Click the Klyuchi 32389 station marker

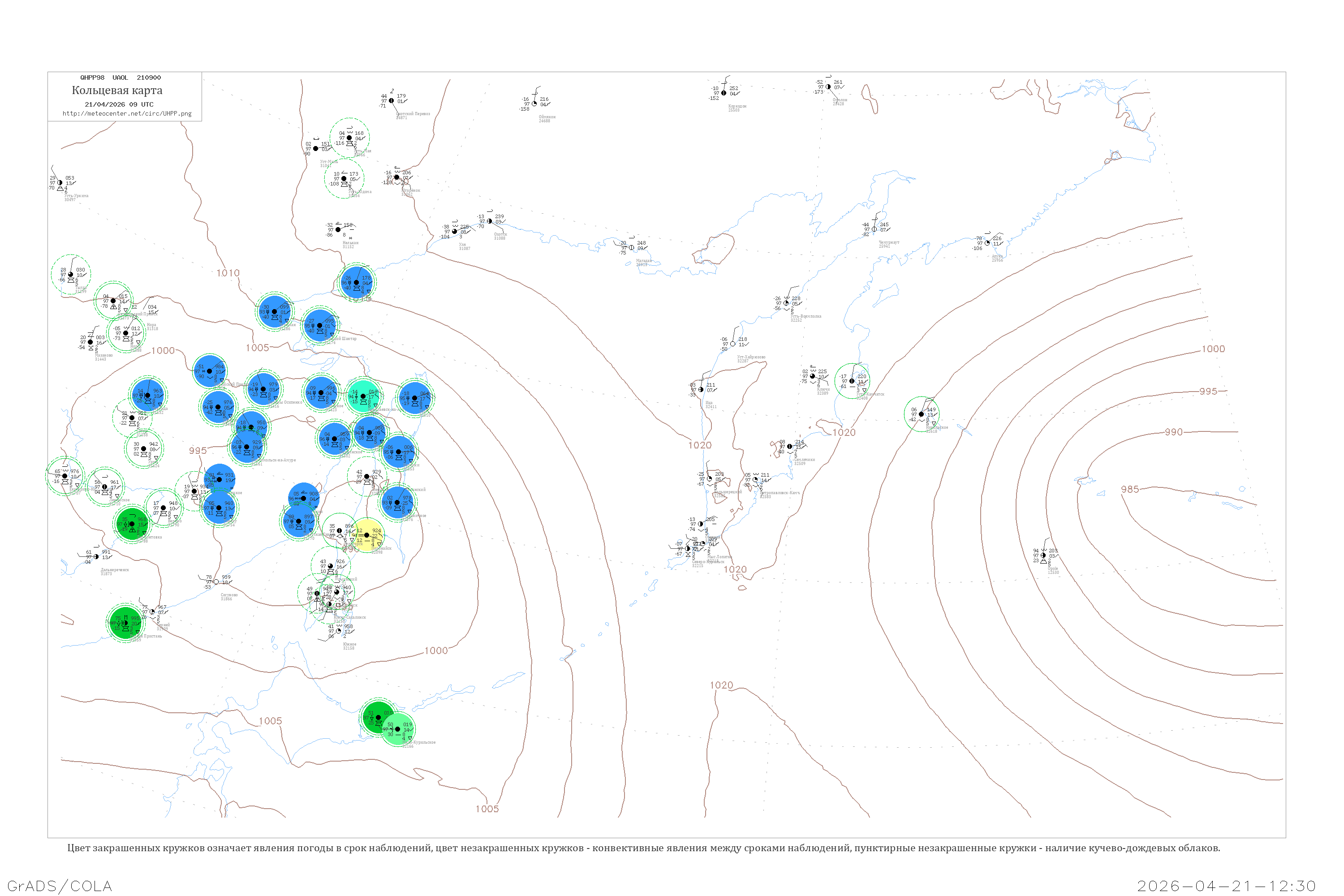(813, 376)
